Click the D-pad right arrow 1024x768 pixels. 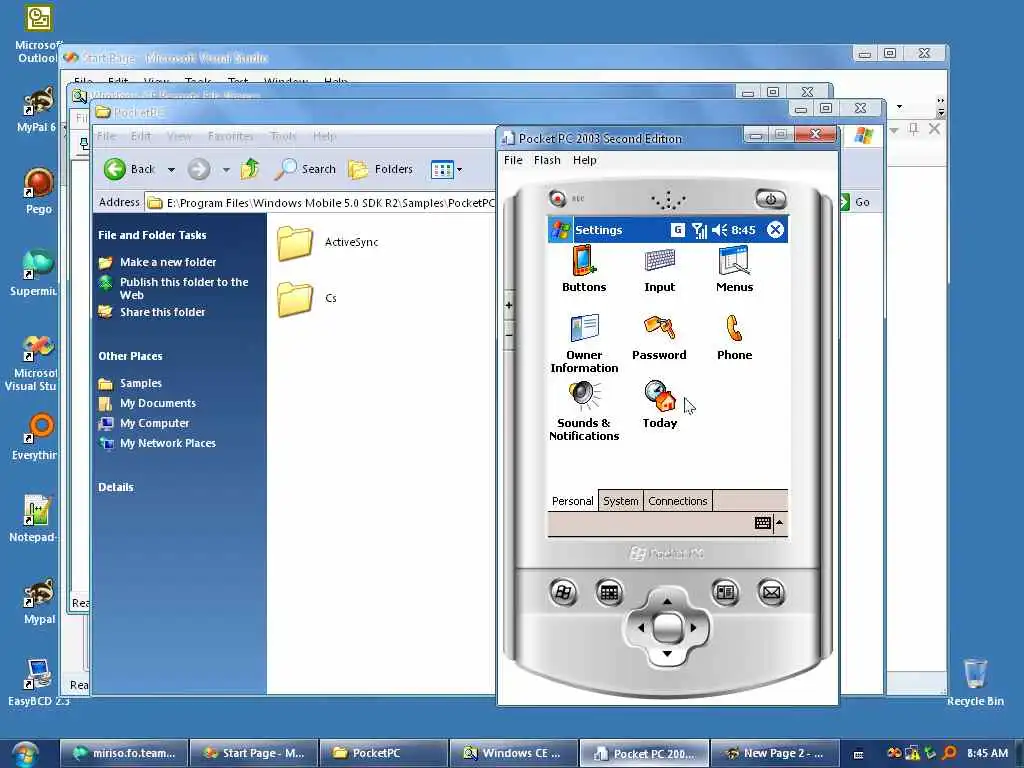pos(694,628)
